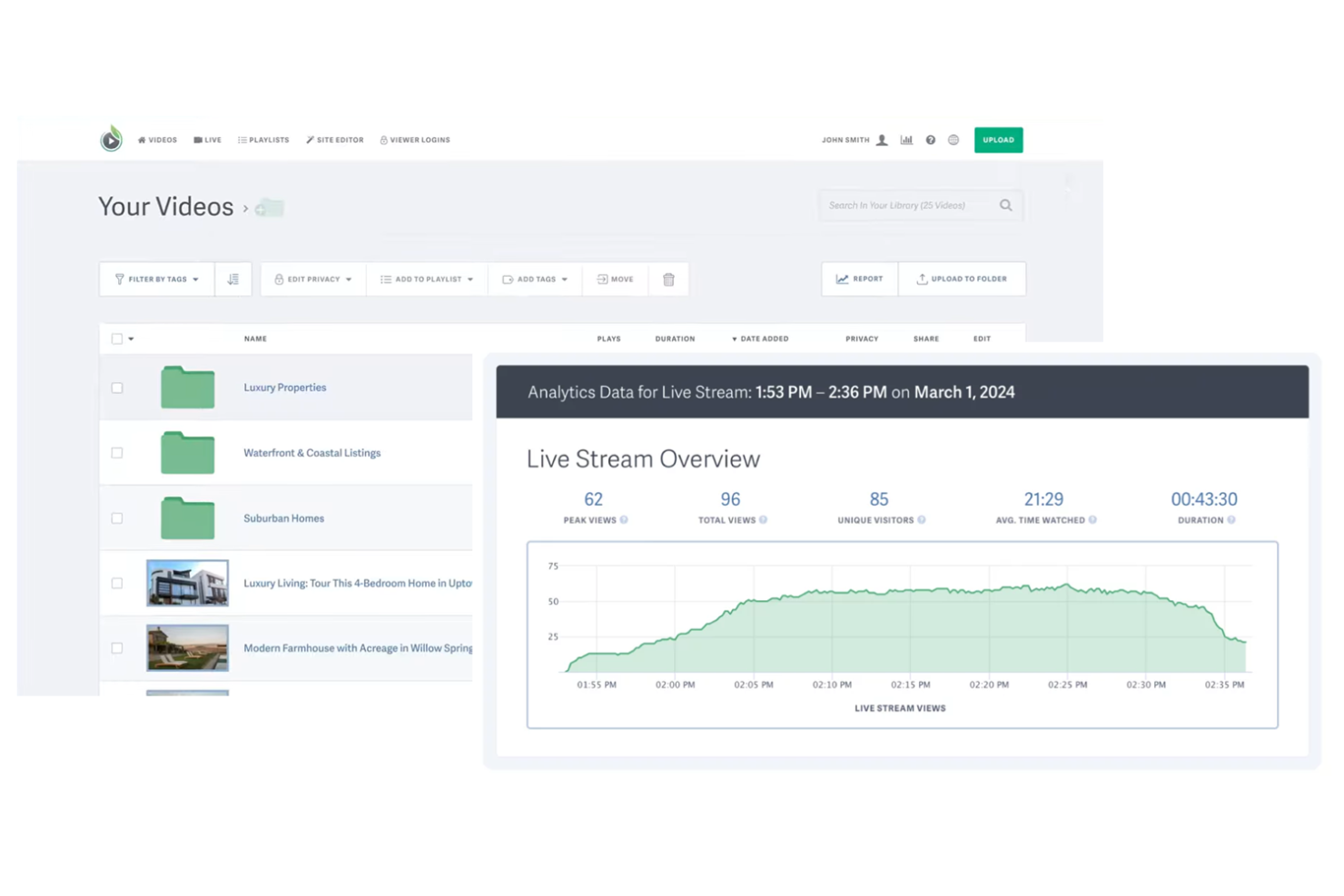Open the language globe icon
The width and height of the screenshot is (1344, 896).
953,140
